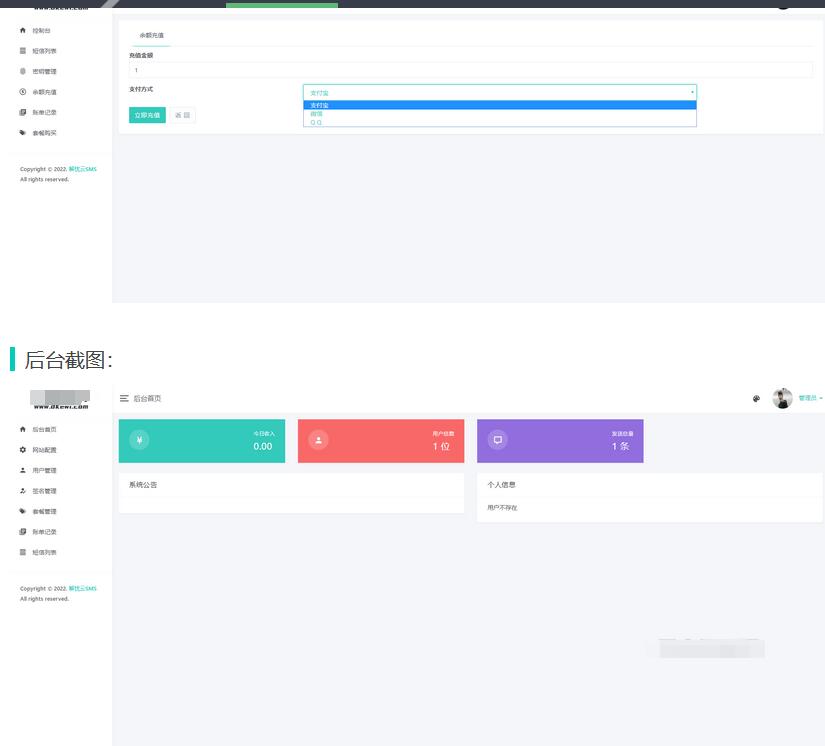Image resolution: width=825 pixels, height=746 pixels.
Task: Choose 微信 from the payment dropdown list
Action: [317, 114]
